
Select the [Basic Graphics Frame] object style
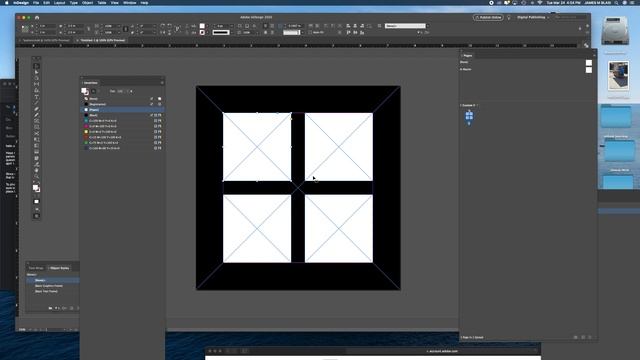pyautogui.click(x=49, y=286)
